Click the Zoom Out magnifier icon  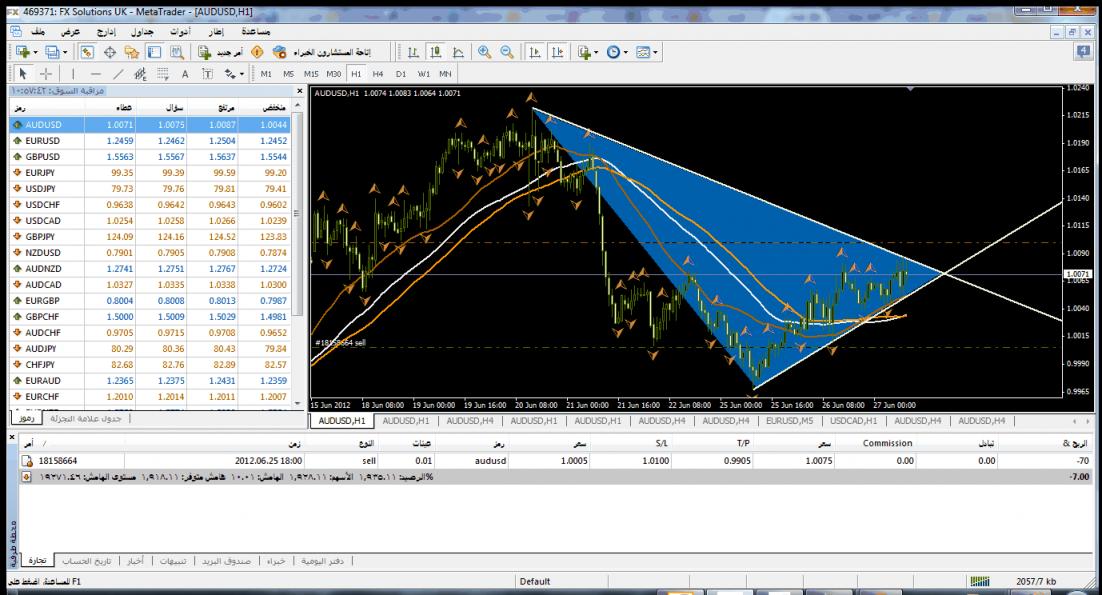[x=507, y=51]
